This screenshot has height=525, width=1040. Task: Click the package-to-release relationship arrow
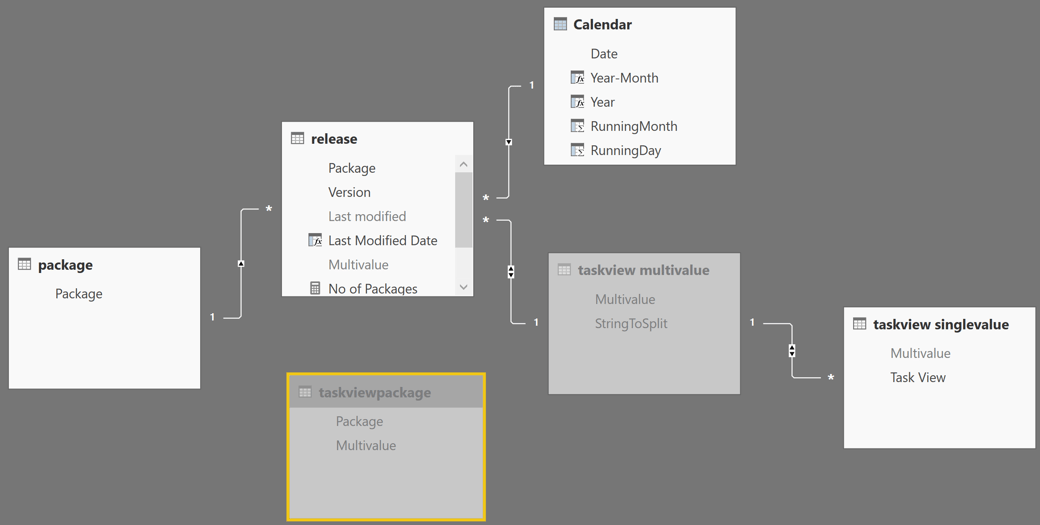pyautogui.click(x=241, y=263)
